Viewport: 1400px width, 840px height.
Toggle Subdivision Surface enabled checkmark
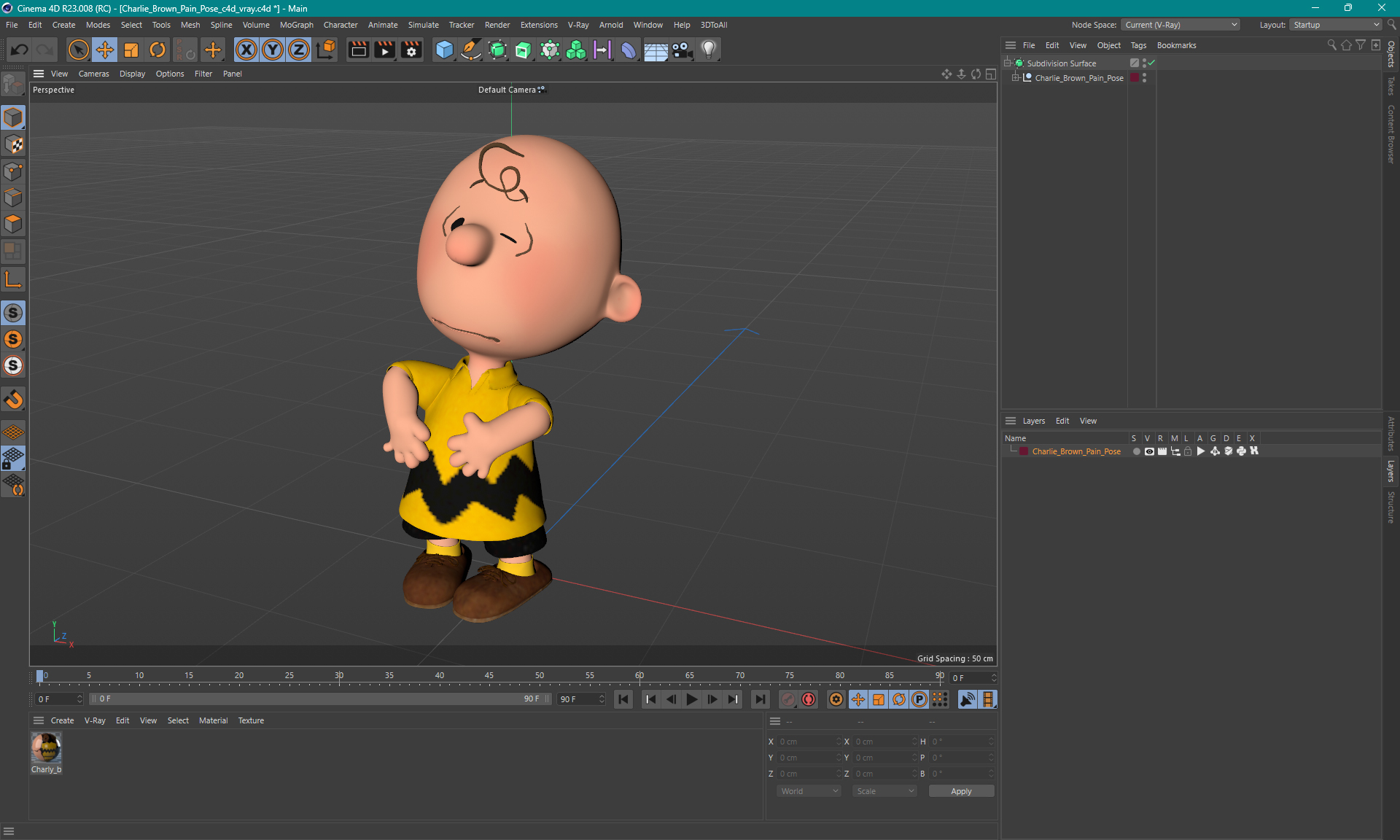(x=1151, y=63)
